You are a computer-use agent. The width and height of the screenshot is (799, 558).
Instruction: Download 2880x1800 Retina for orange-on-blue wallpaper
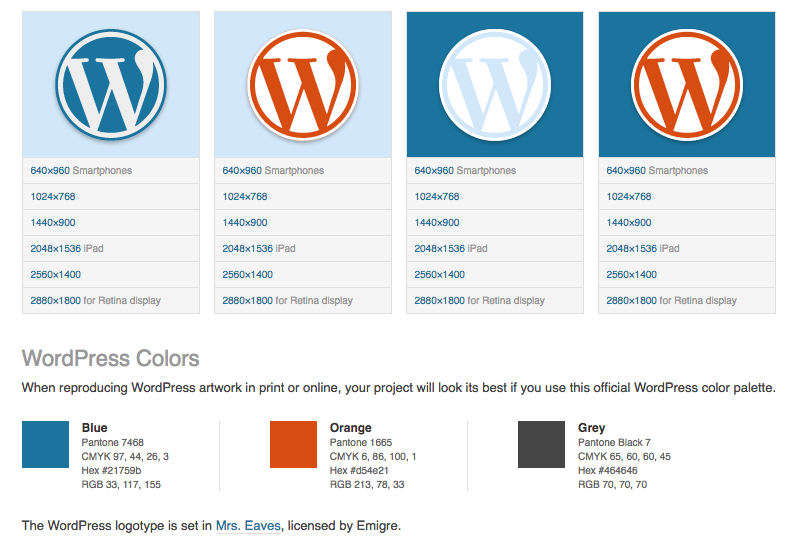click(632, 301)
